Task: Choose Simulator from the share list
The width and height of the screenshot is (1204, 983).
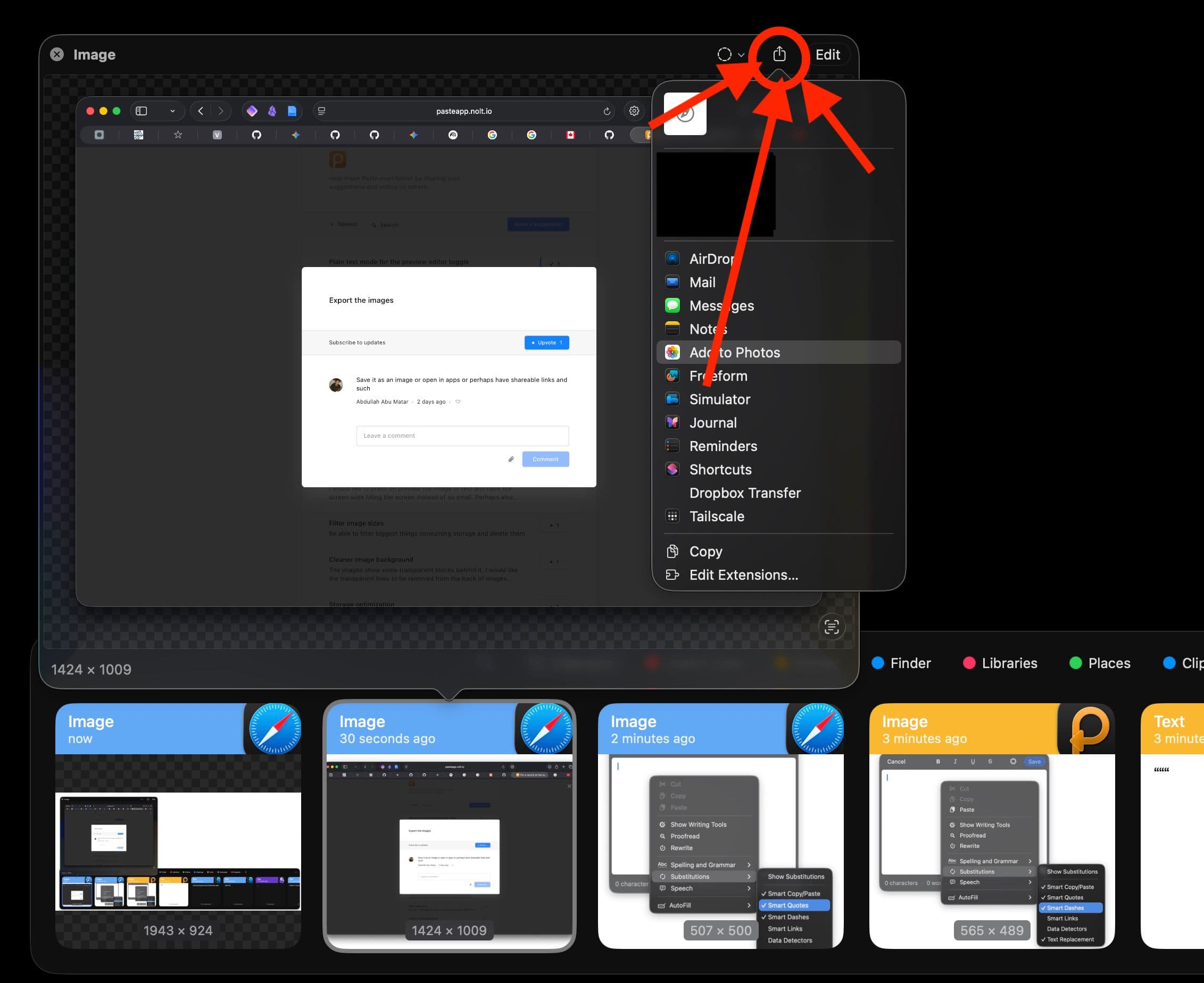Action: (779, 399)
